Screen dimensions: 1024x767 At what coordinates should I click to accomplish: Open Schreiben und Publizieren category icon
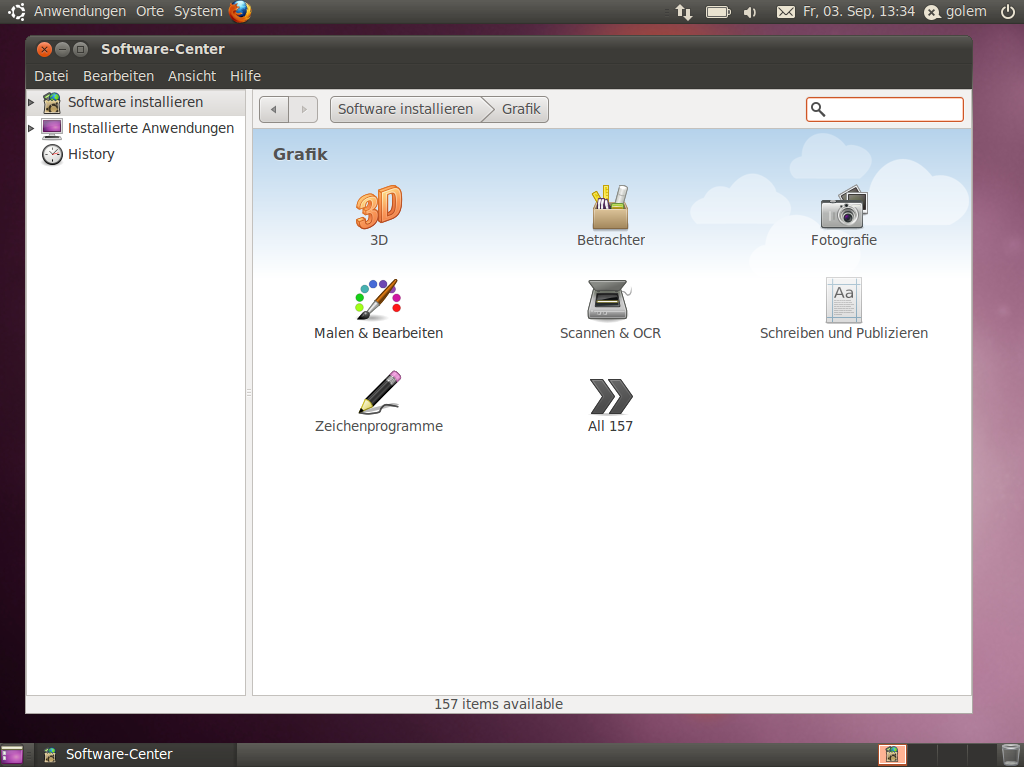pyautogui.click(x=843, y=300)
